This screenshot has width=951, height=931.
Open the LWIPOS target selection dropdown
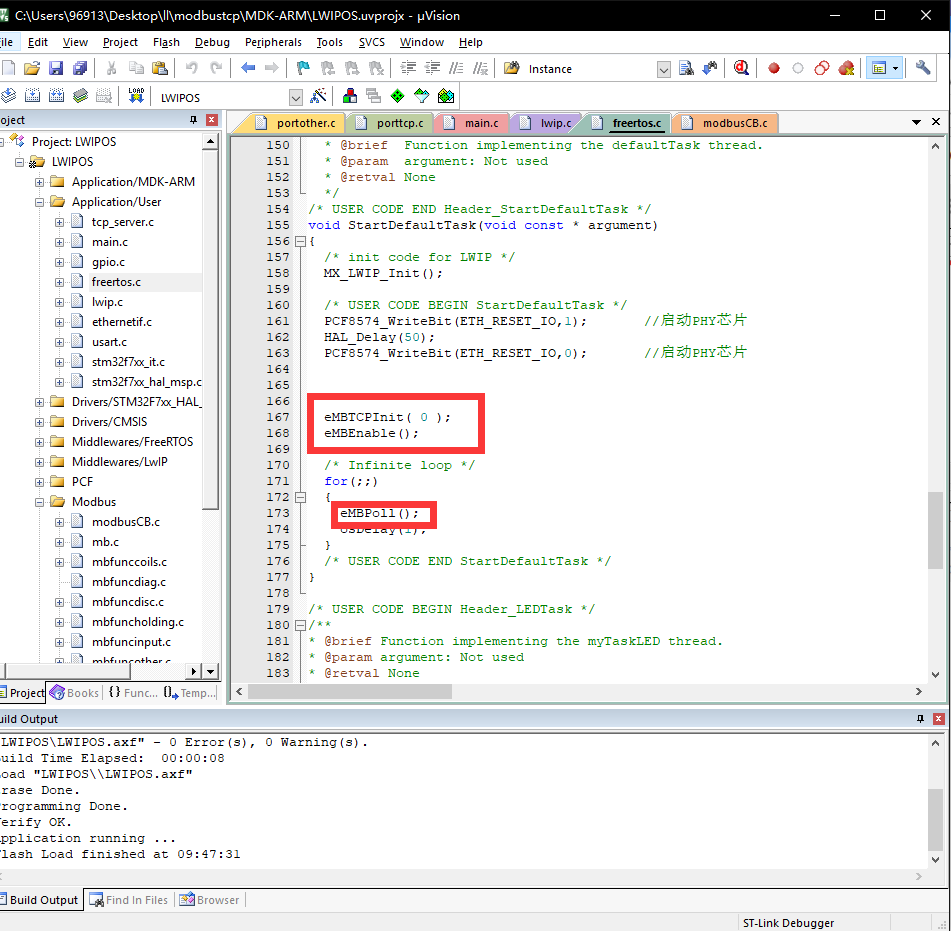[296, 96]
